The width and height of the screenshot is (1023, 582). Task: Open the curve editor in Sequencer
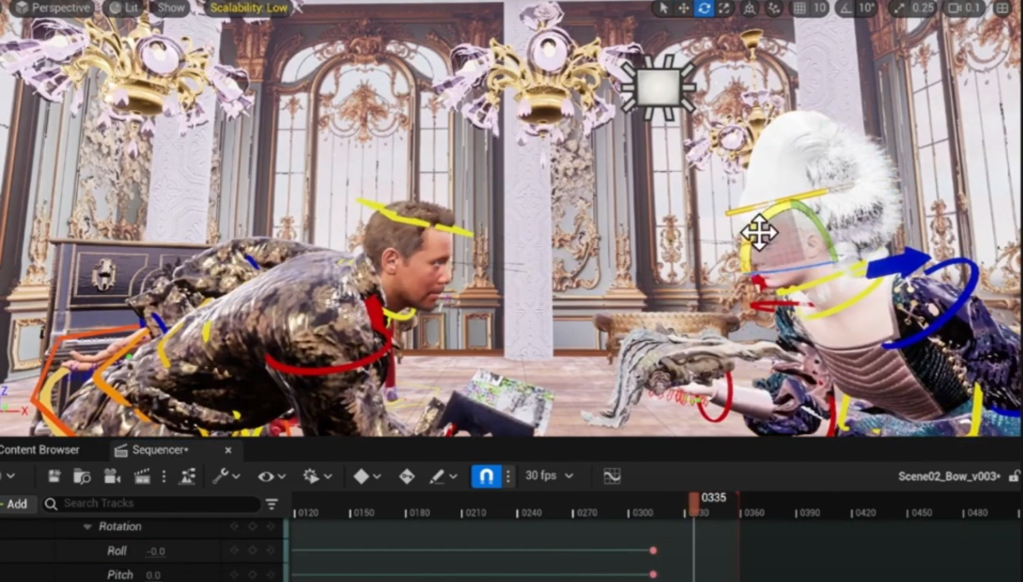(x=612, y=477)
